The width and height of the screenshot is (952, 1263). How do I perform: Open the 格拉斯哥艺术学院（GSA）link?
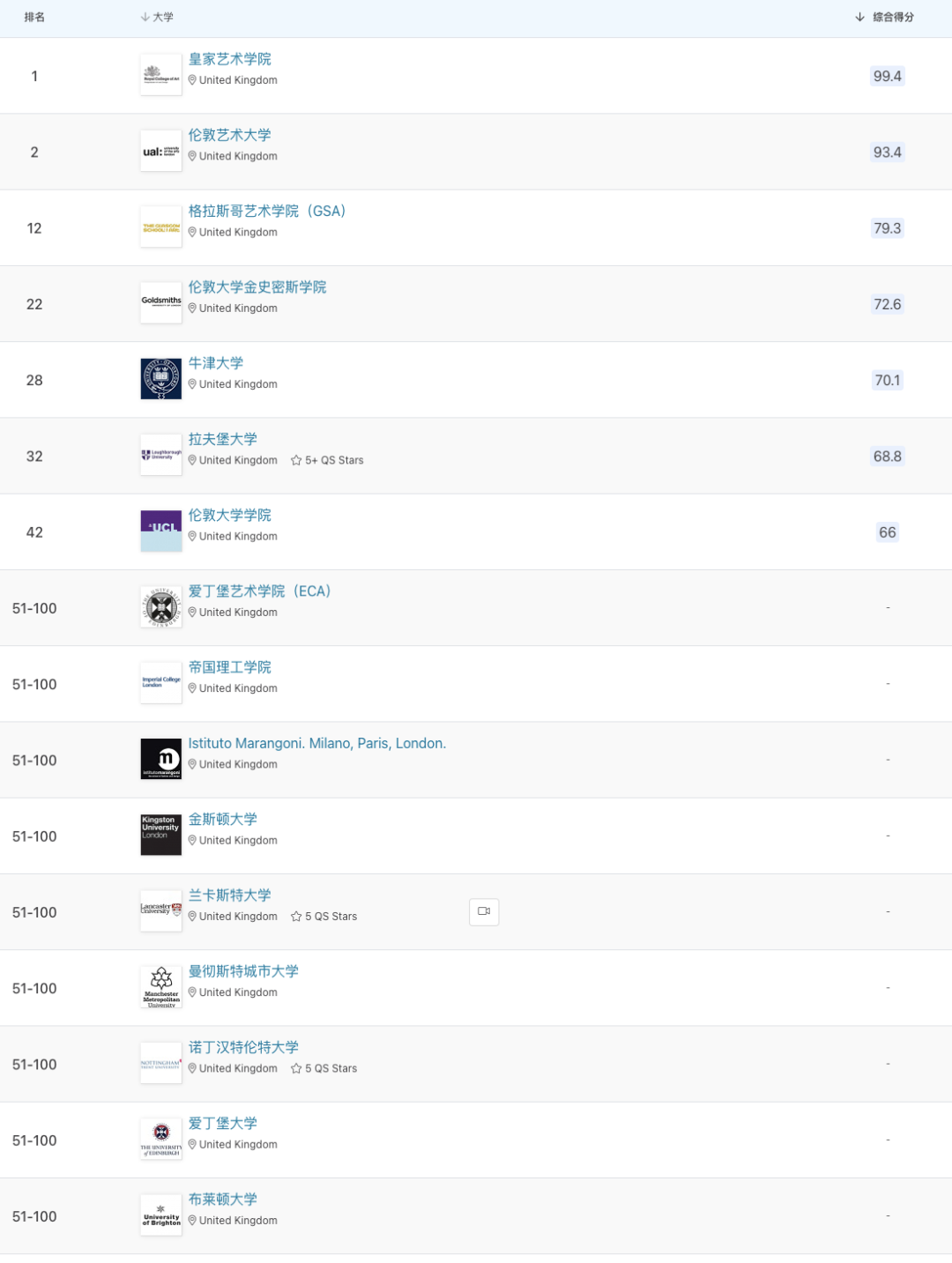pos(267,212)
